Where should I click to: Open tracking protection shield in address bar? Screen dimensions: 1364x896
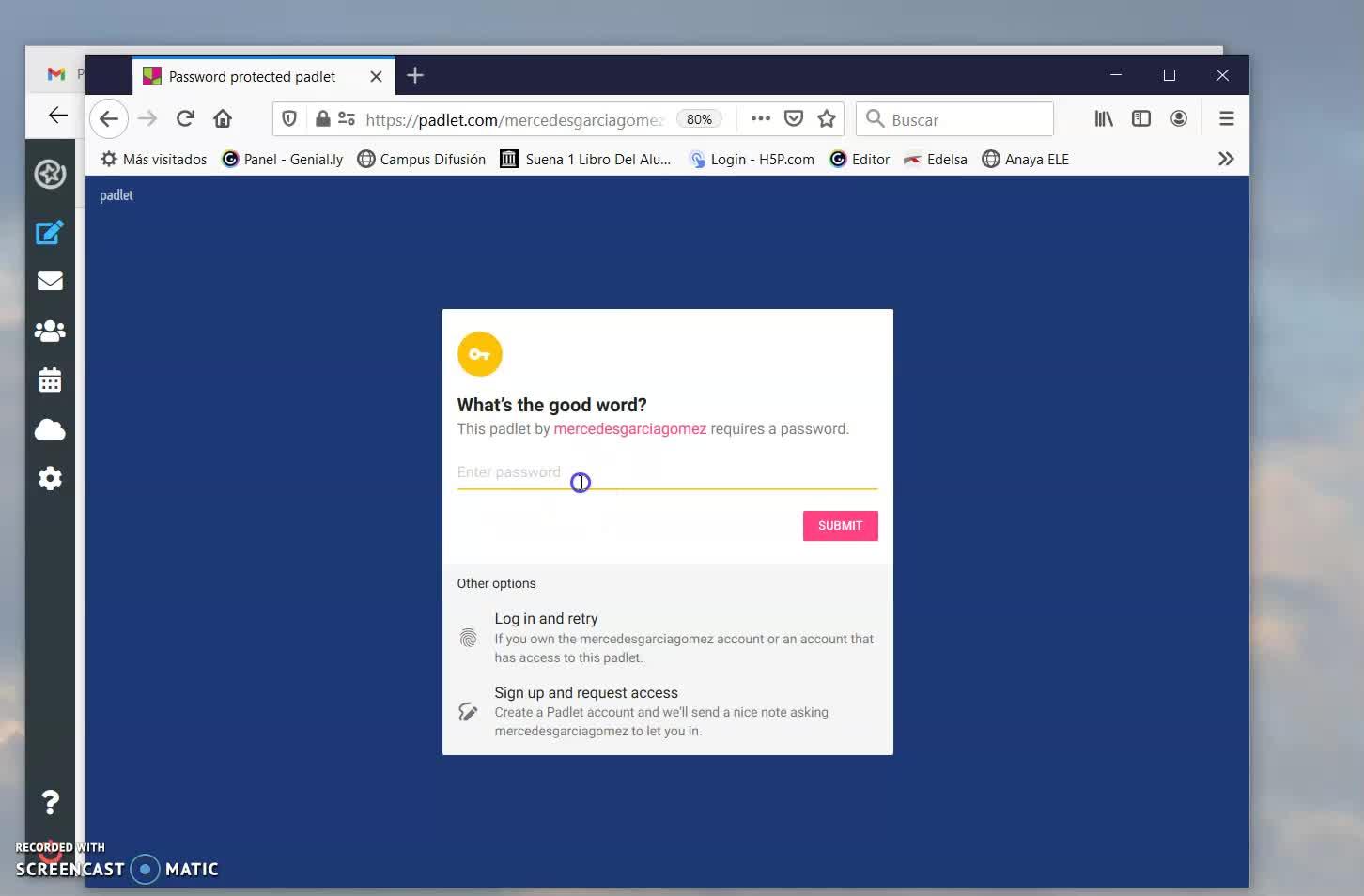(x=289, y=119)
